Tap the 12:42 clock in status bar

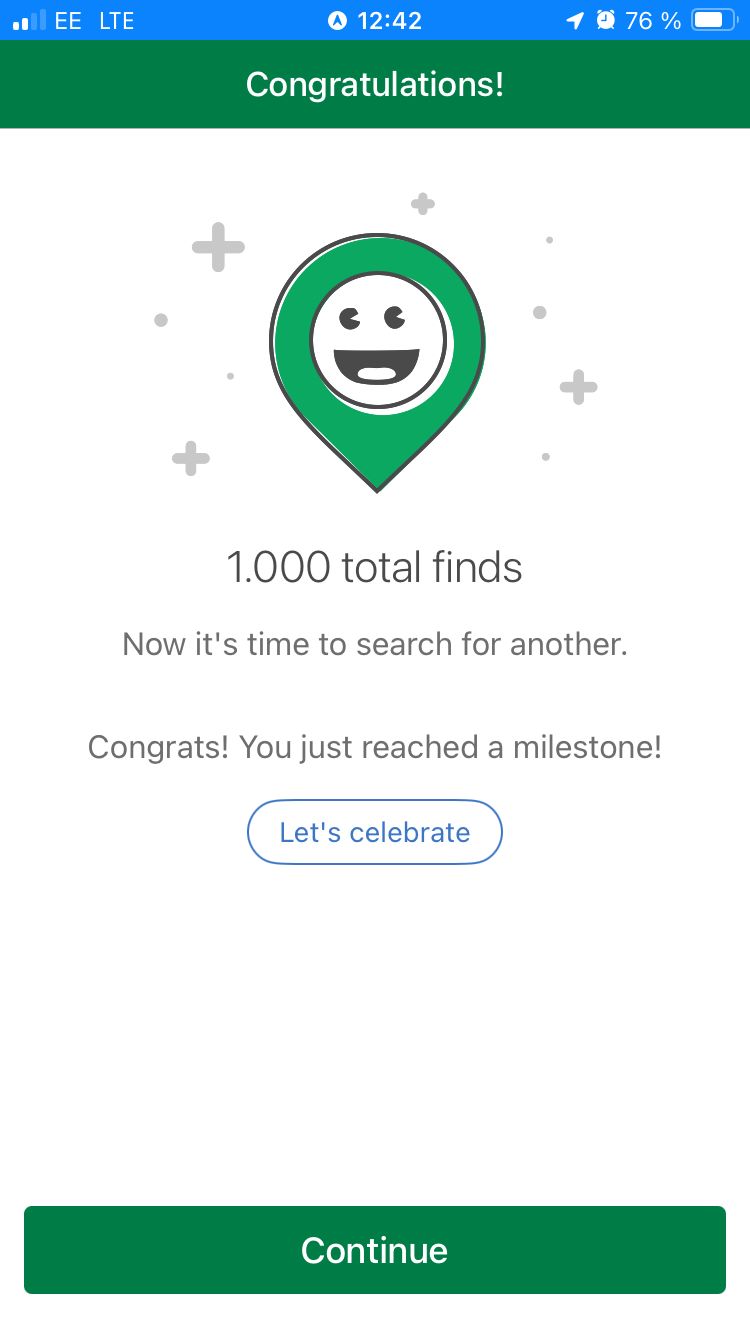pos(389,21)
